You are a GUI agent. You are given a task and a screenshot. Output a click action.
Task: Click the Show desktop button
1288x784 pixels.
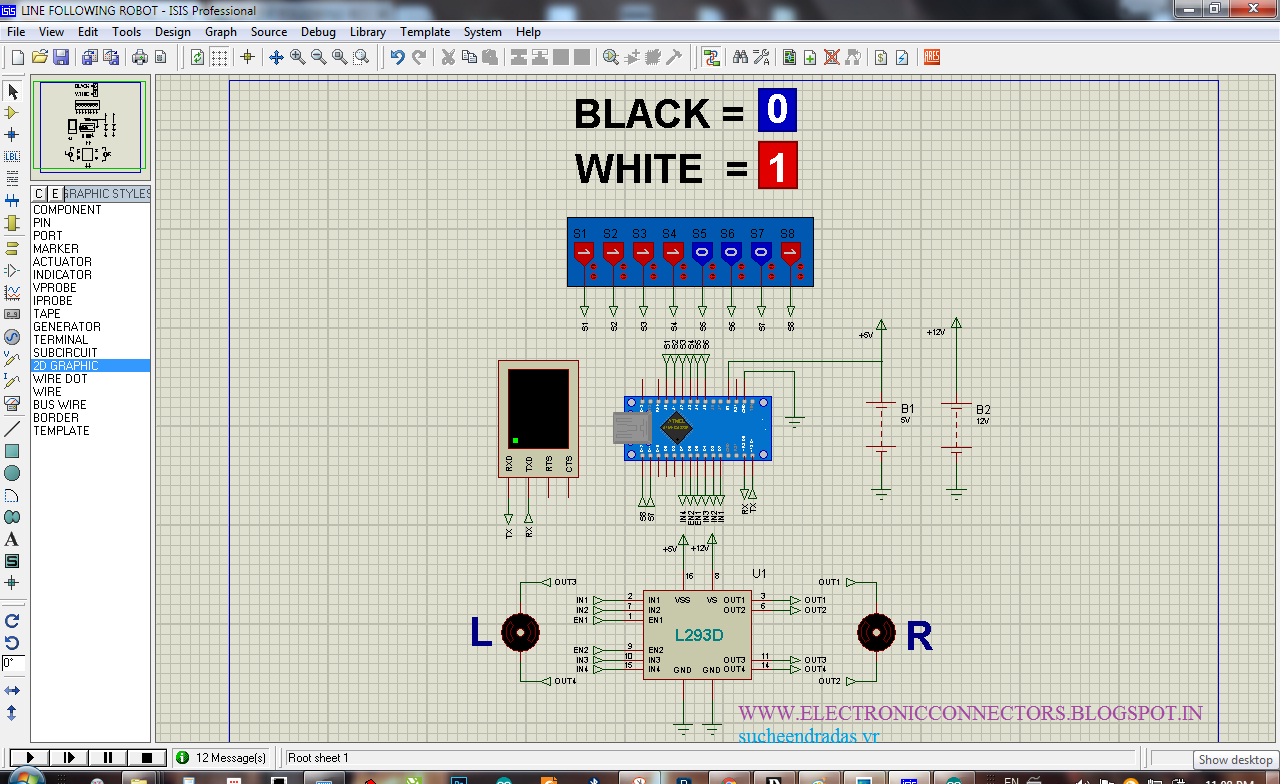pos(1234,760)
